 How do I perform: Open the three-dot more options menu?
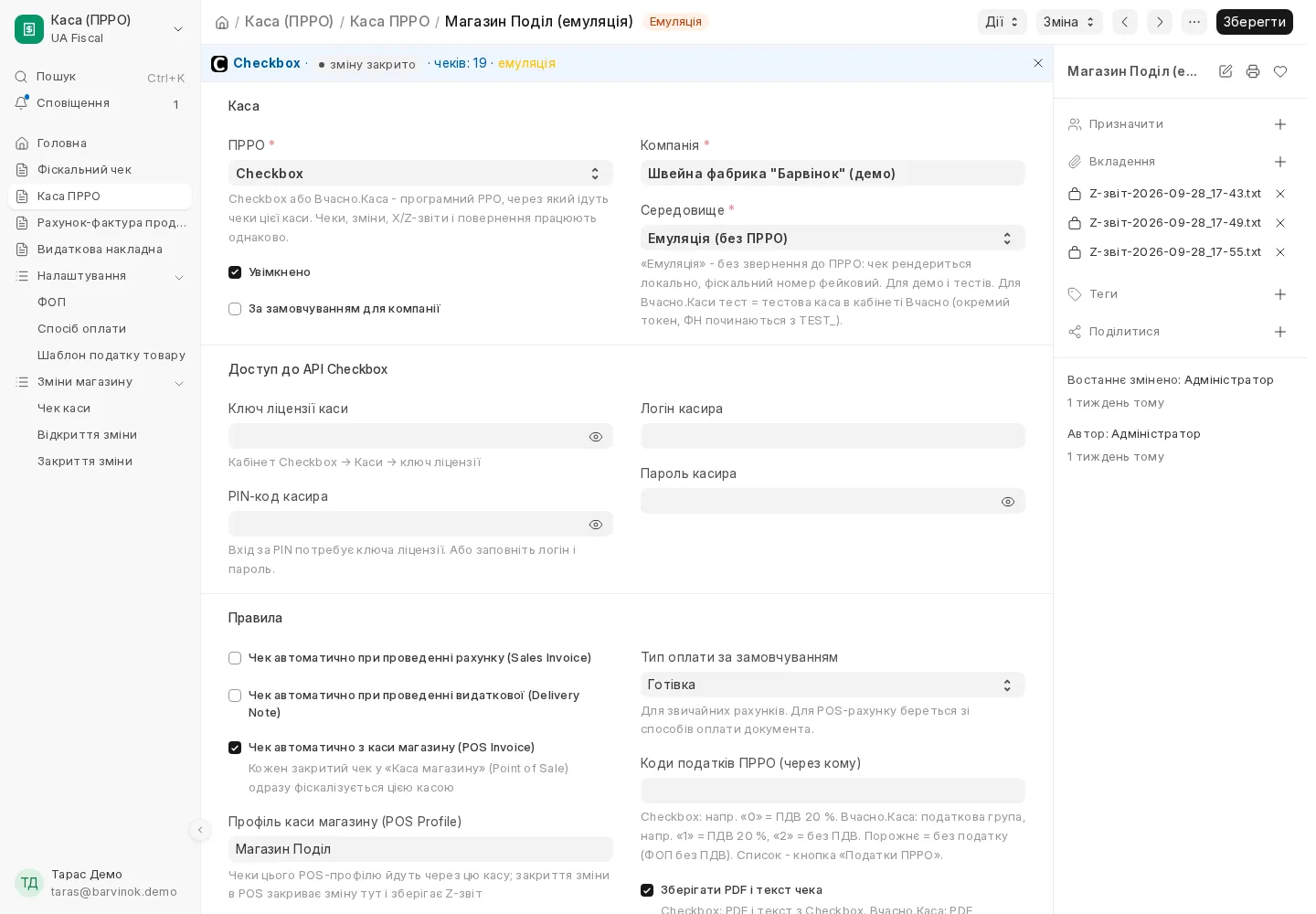(x=1194, y=22)
